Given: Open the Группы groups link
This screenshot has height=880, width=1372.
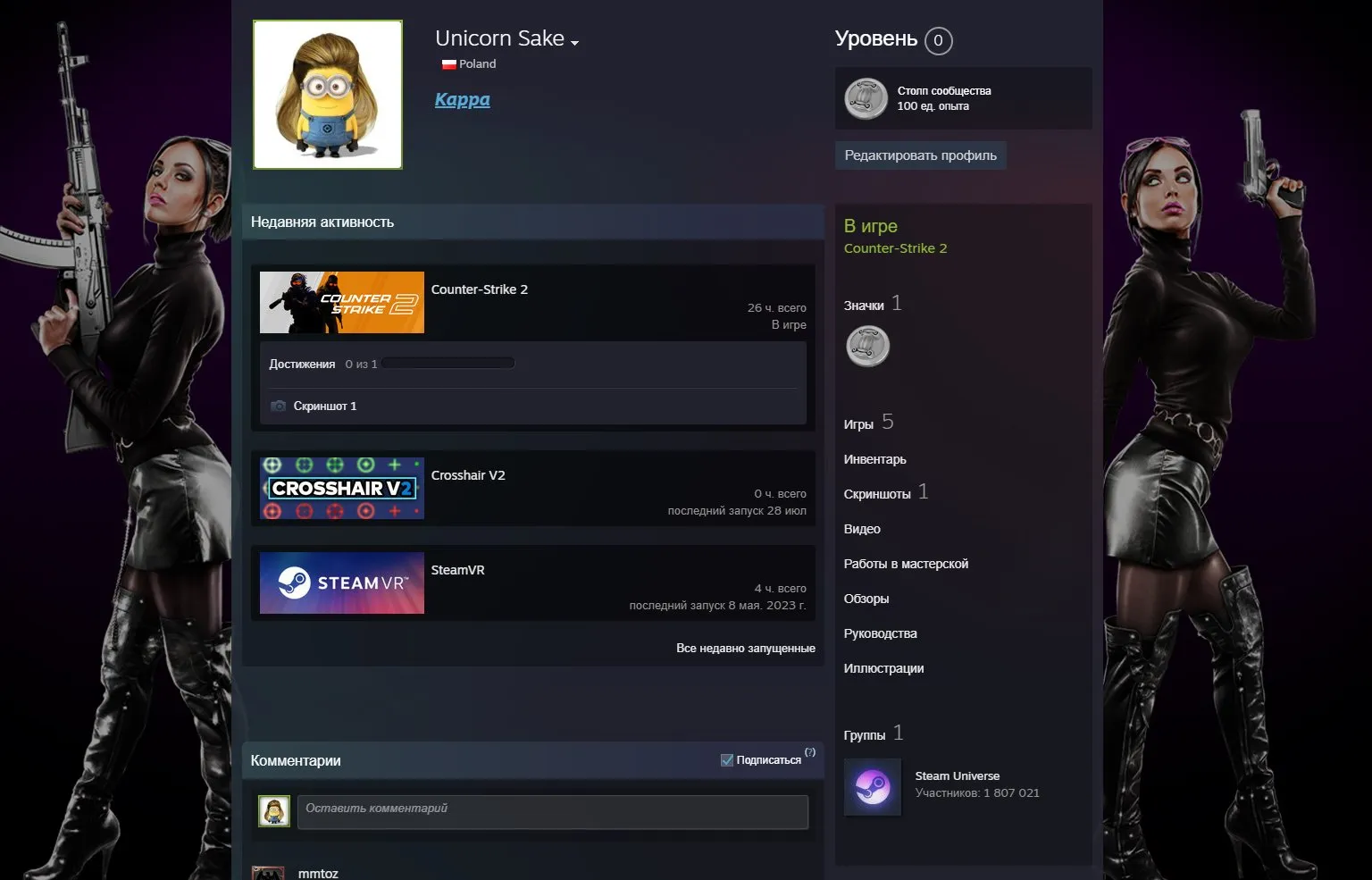Looking at the screenshot, I should [865, 735].
